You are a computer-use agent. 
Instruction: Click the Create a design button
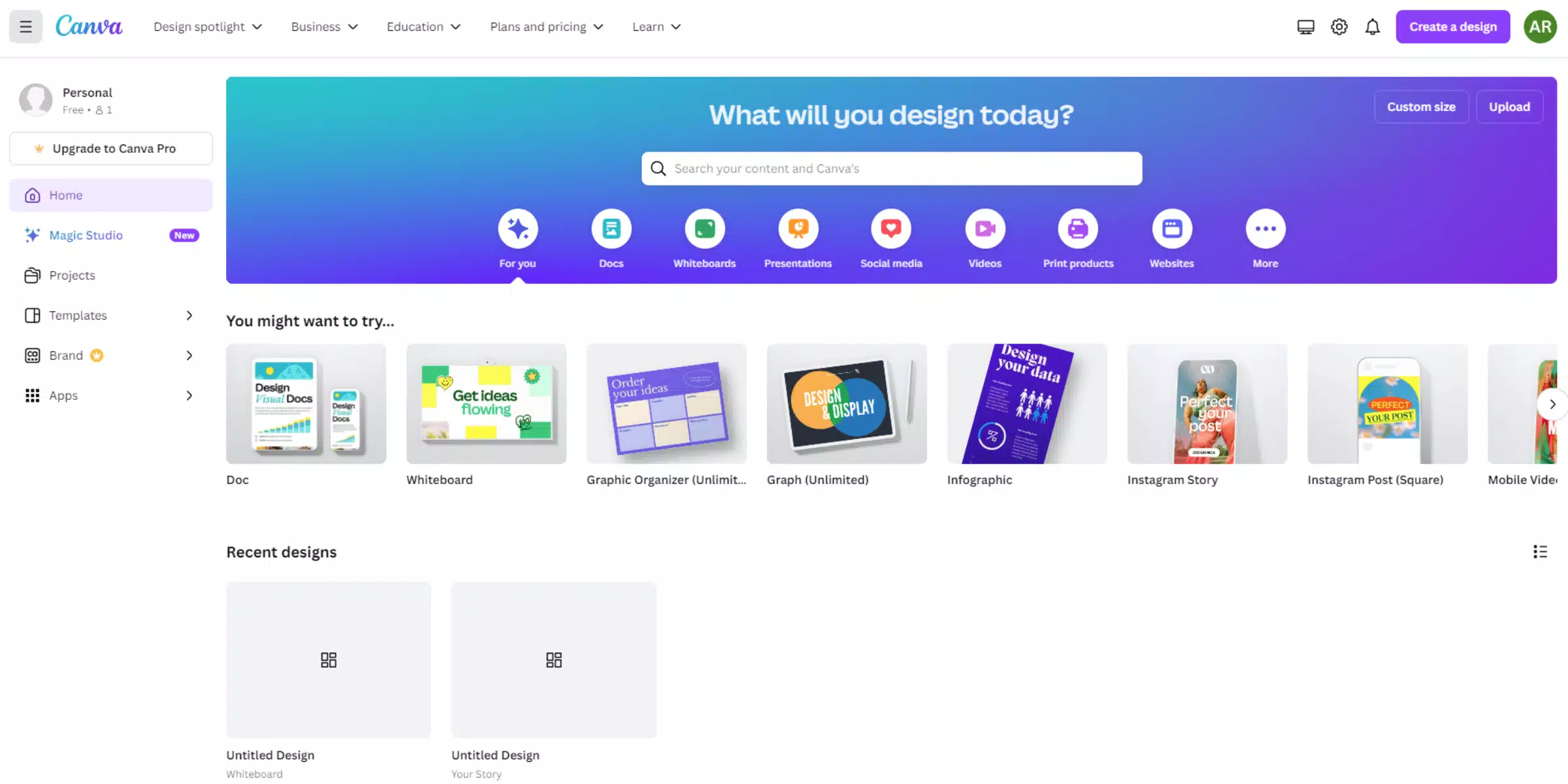click(x=1453, y=27)
